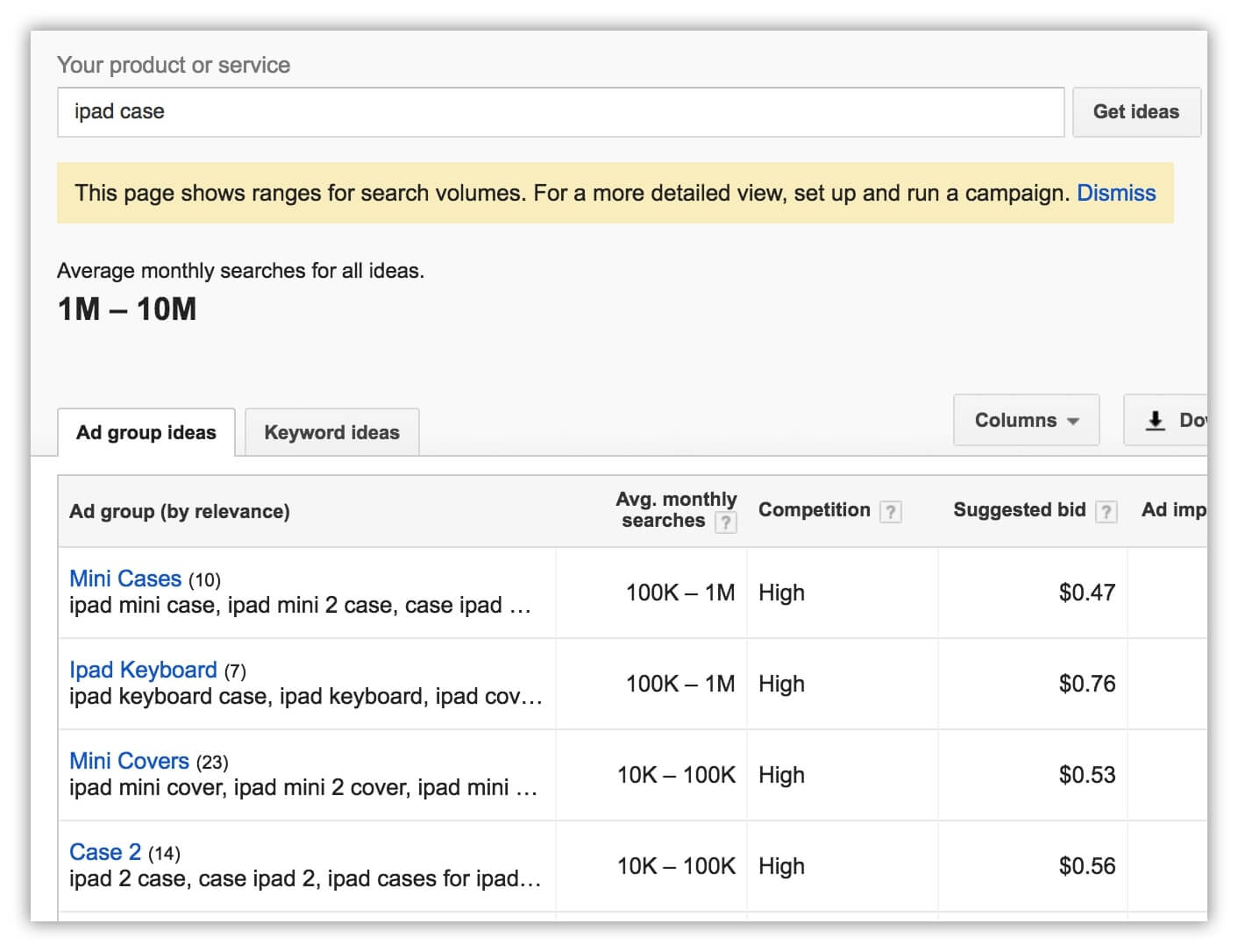The image size is (1238, 952).
Task: Open the Case 2 ad group
Action: [105, 852]
